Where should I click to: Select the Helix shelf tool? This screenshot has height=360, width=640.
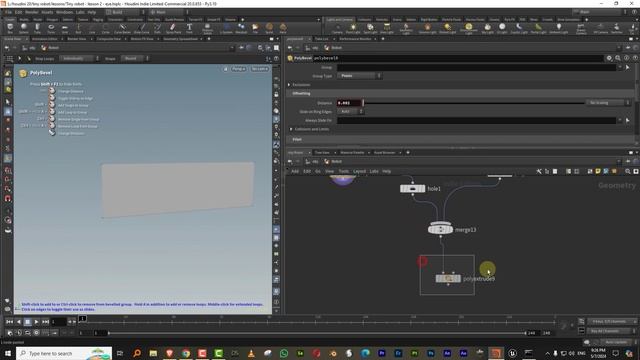click(283, 28)
